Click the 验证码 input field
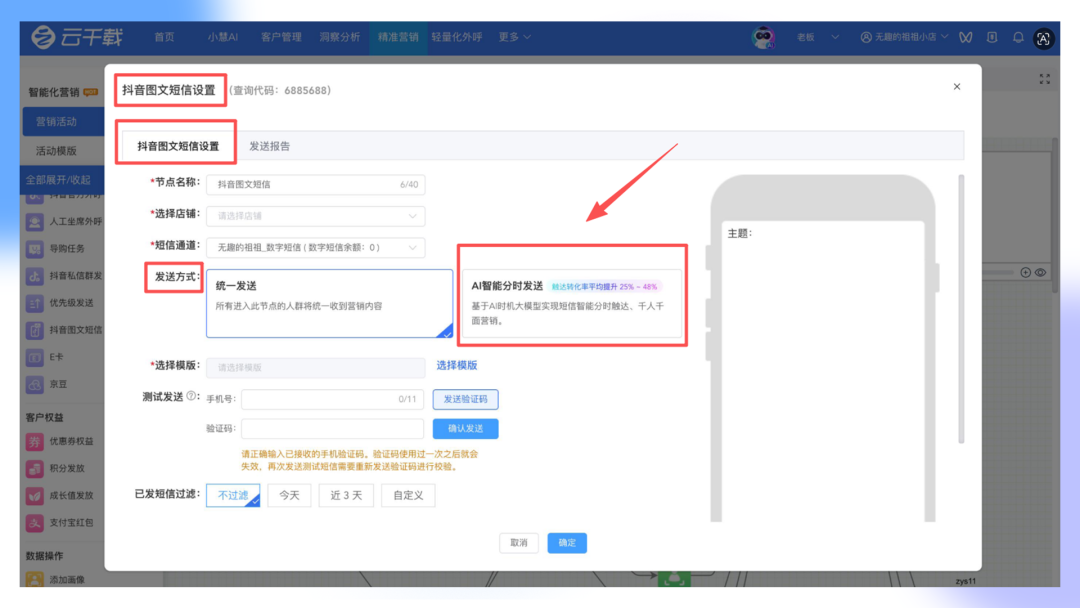This screenshot has width=1080, height=608. (332, 428)
